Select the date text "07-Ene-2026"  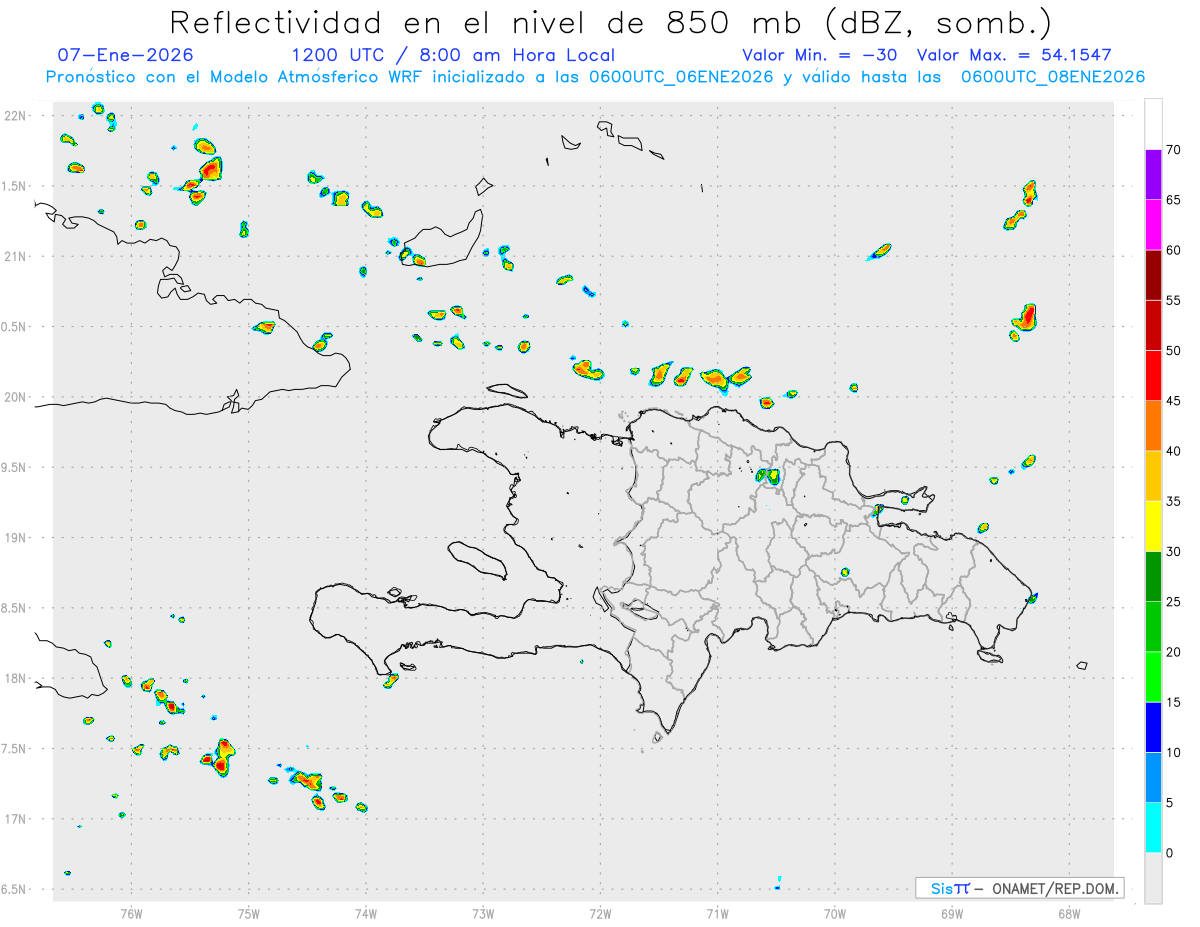pos(126,55)
